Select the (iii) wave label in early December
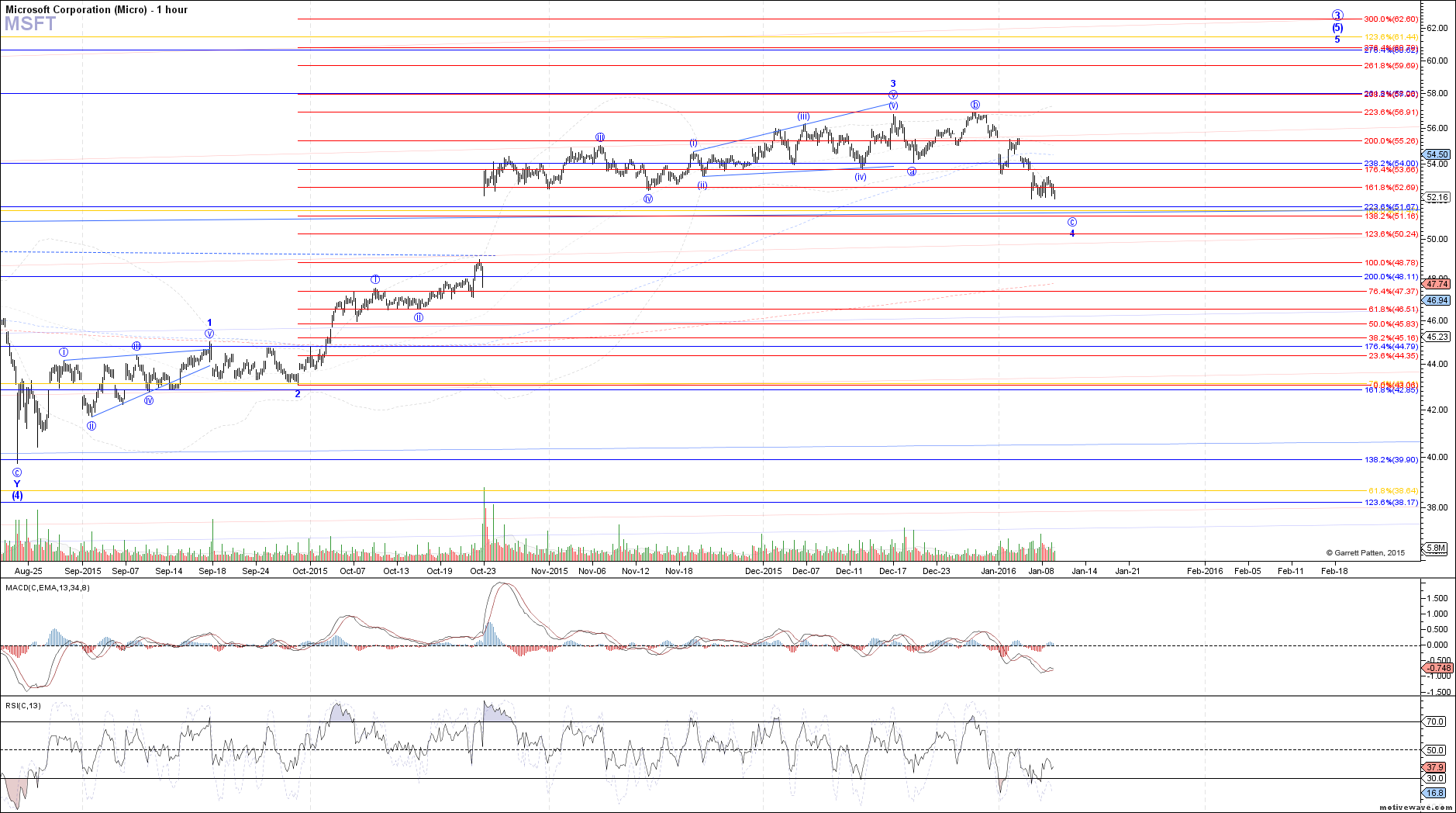This screenshot has height=813, width=1456. (x=804, y=116)
